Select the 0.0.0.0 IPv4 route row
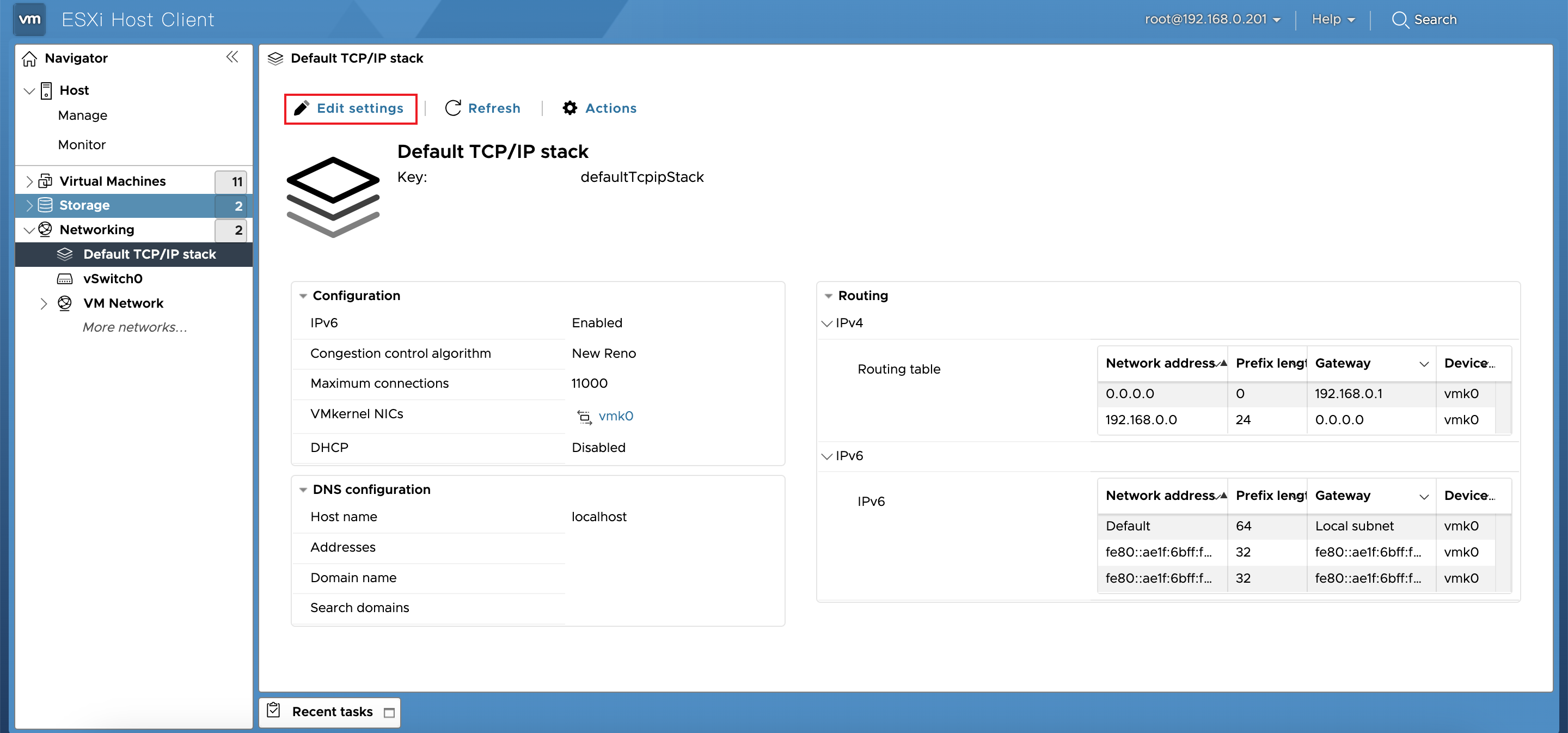The image size is (1568, 733). click(1296, 394)
